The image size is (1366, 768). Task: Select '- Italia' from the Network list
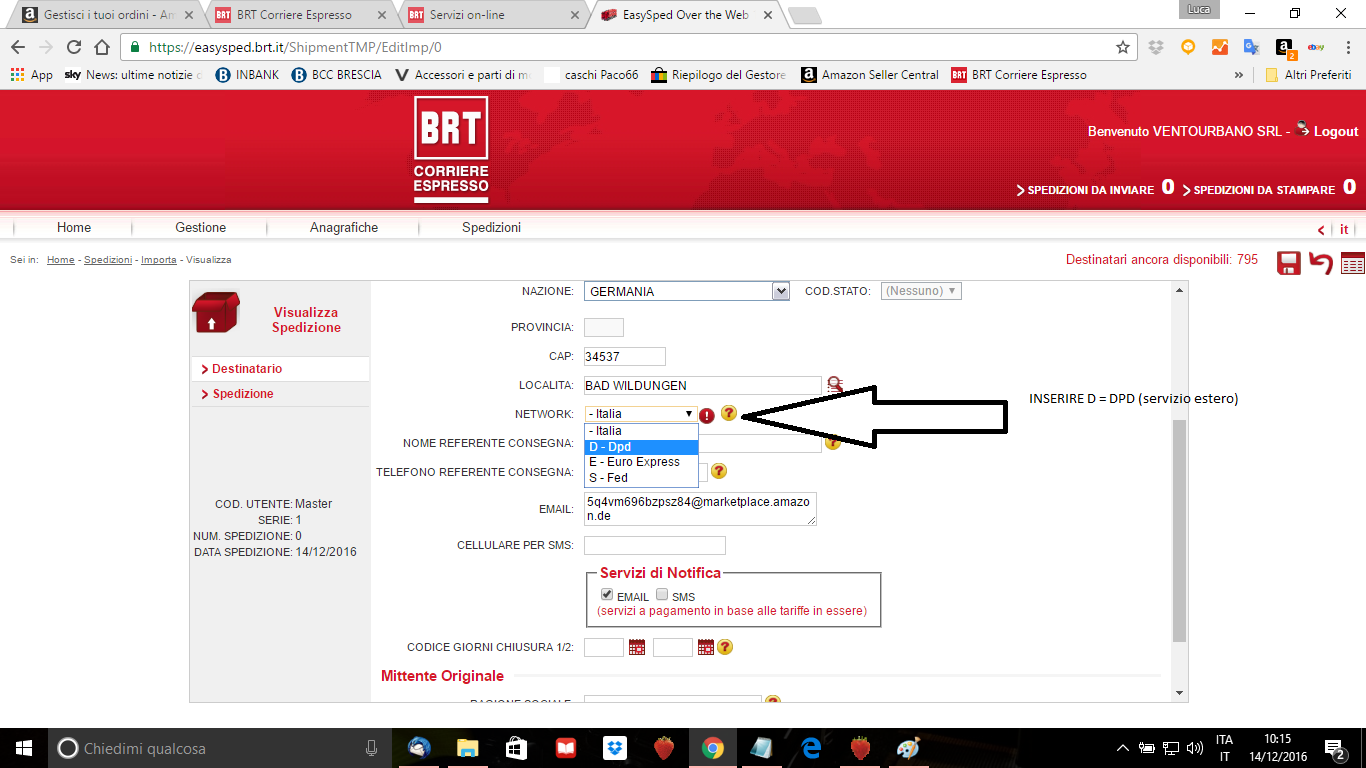tap(641, 431)
